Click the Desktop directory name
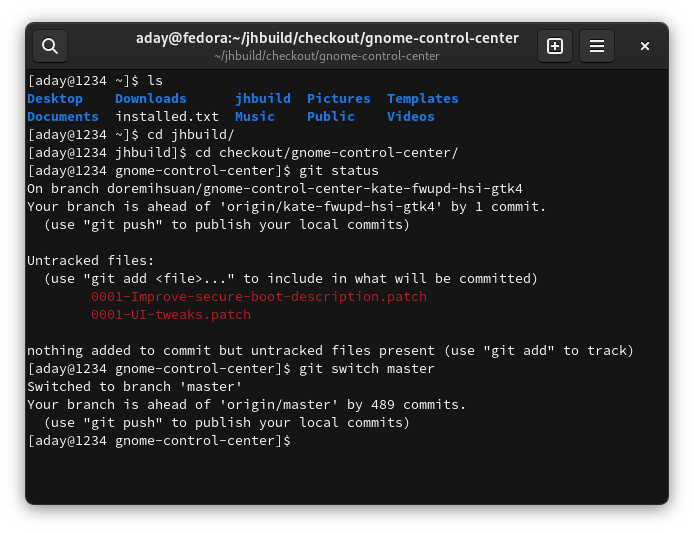This screenshot has height=533, width=694. 55,99
